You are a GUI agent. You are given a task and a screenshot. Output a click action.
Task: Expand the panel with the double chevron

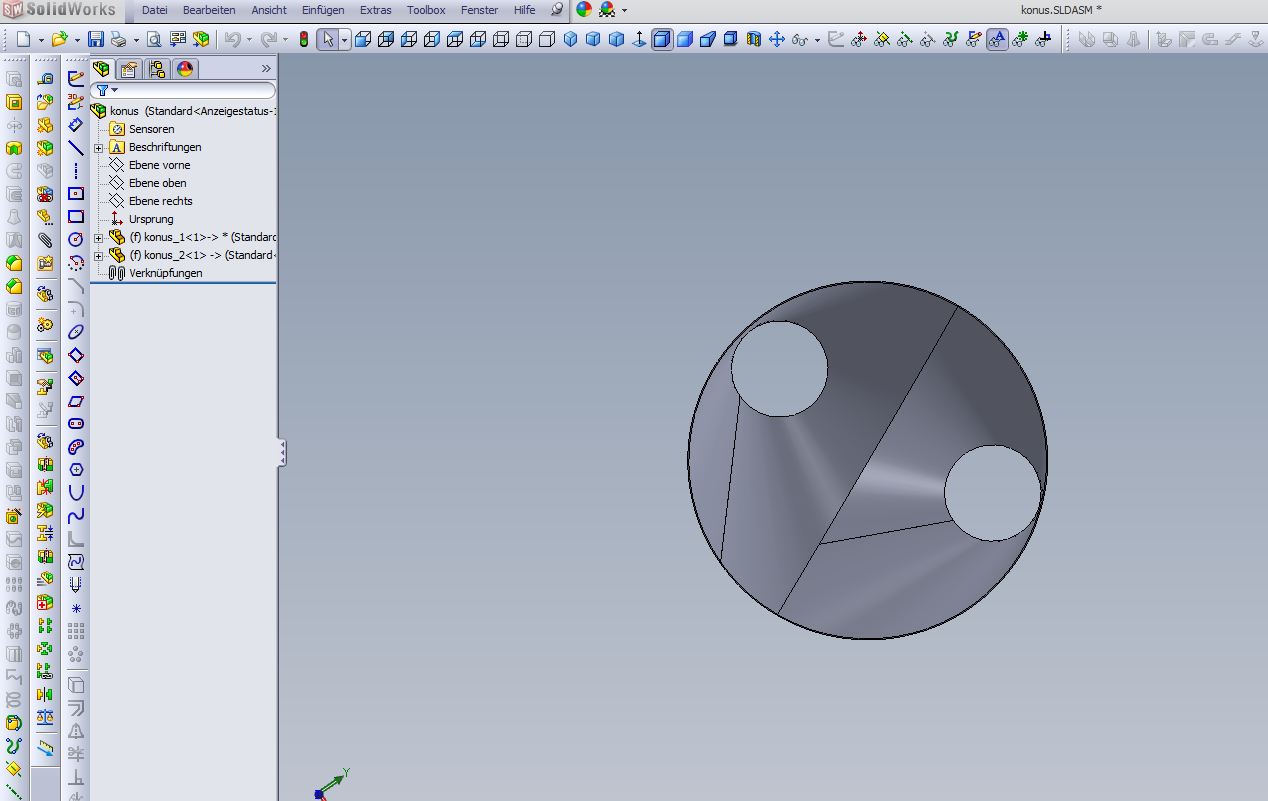(266, 69)
